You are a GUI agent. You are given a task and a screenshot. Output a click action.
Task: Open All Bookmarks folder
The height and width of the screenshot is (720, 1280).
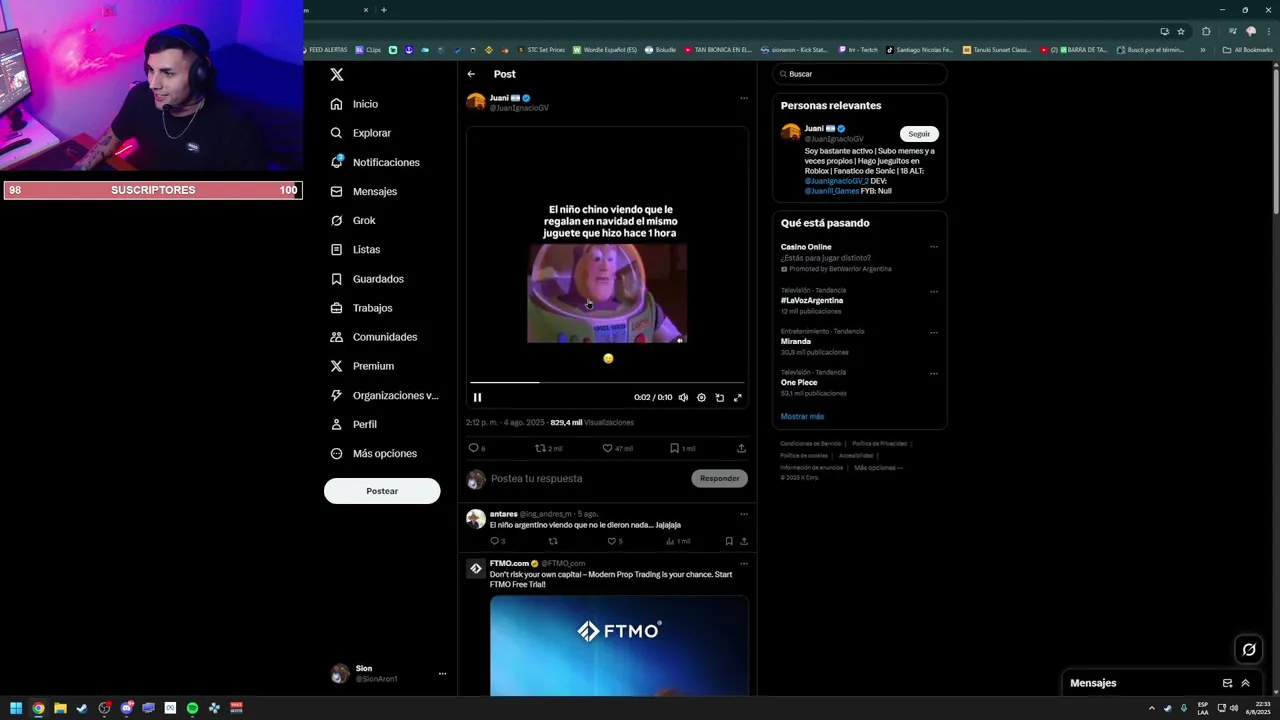[x=1247, y=50]
